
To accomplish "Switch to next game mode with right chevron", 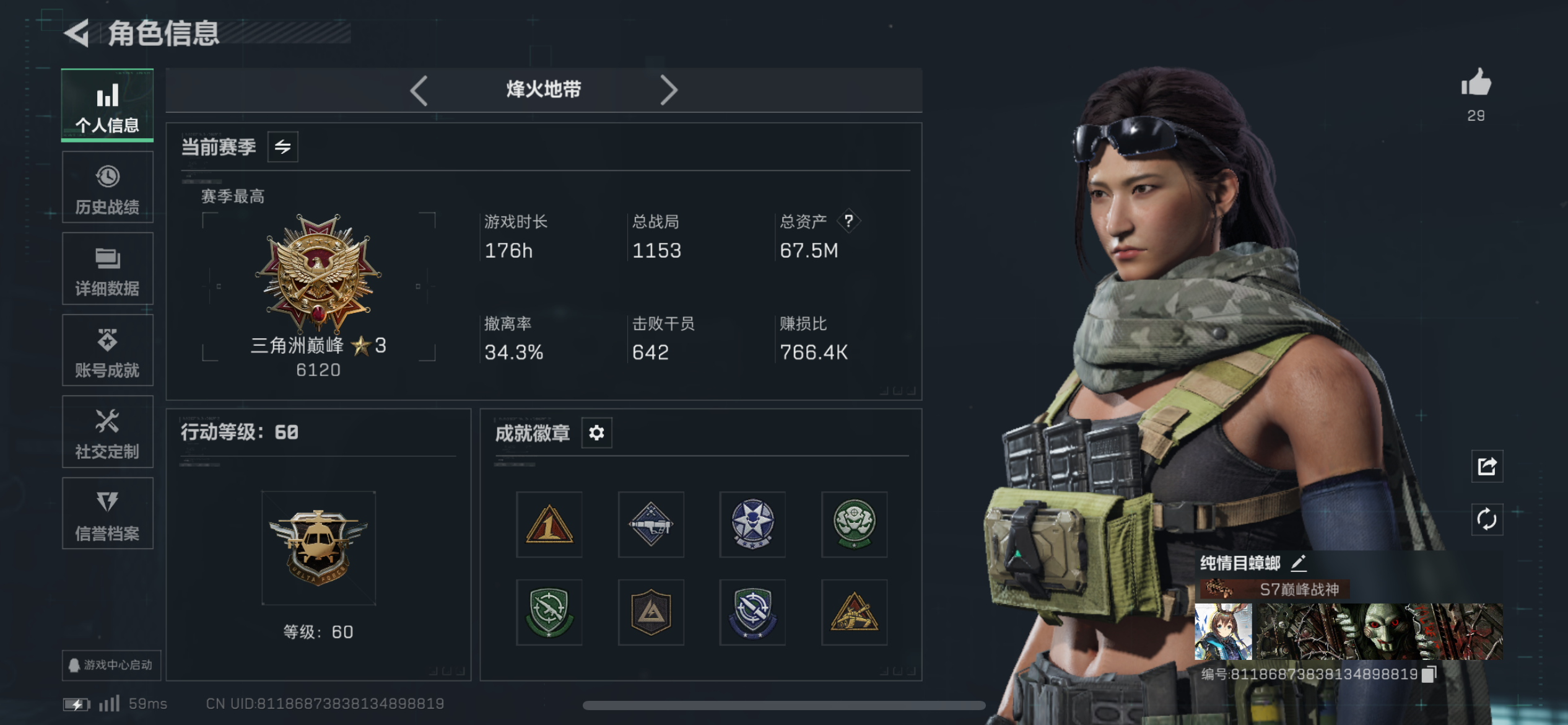I will pyautogui.click(x=668, y=90).
